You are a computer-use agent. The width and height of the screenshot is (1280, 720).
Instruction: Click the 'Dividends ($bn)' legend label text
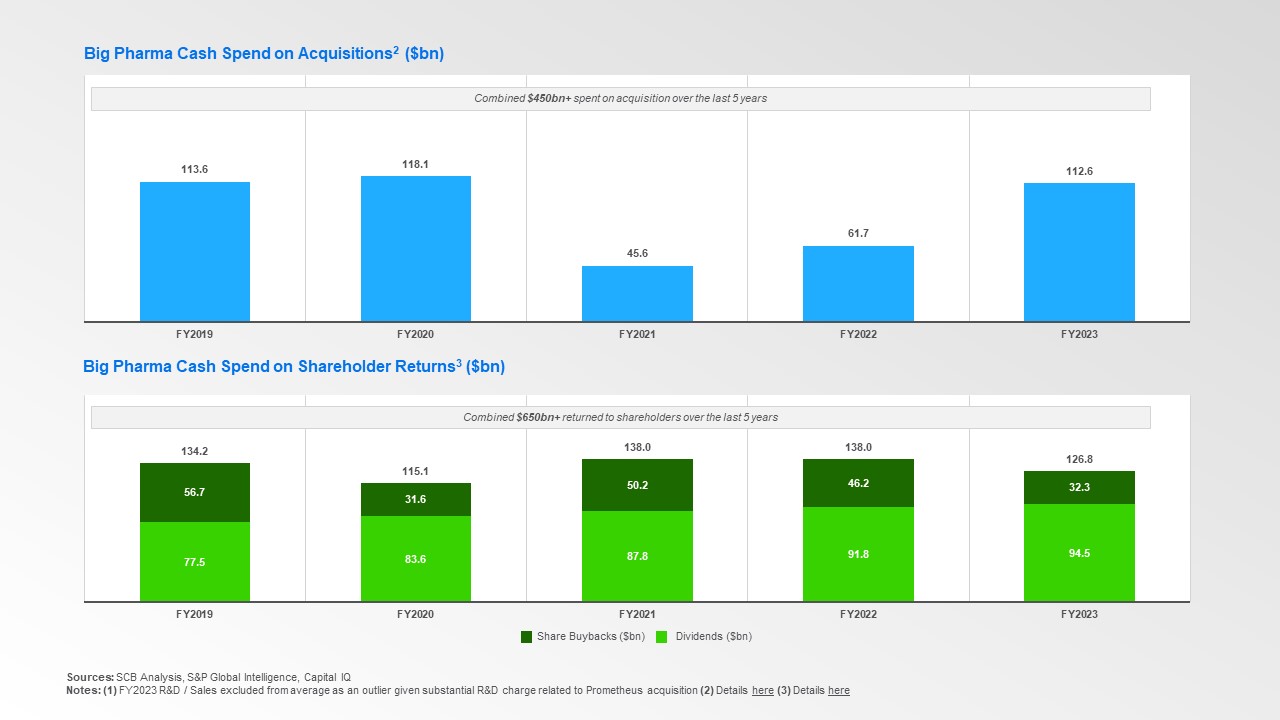713,637
